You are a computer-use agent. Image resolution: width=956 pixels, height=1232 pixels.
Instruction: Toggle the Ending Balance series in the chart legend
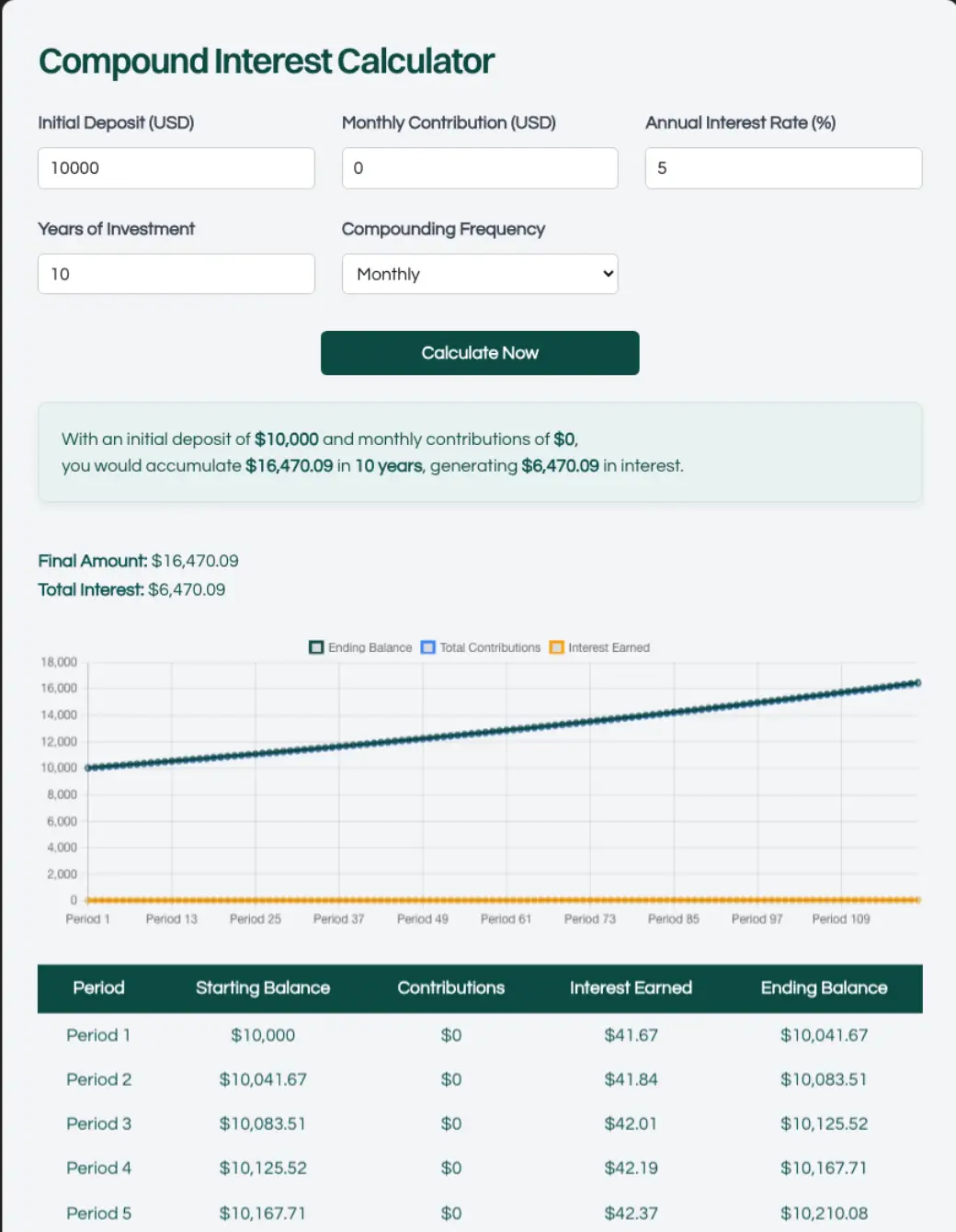click(x=359, y=647)
